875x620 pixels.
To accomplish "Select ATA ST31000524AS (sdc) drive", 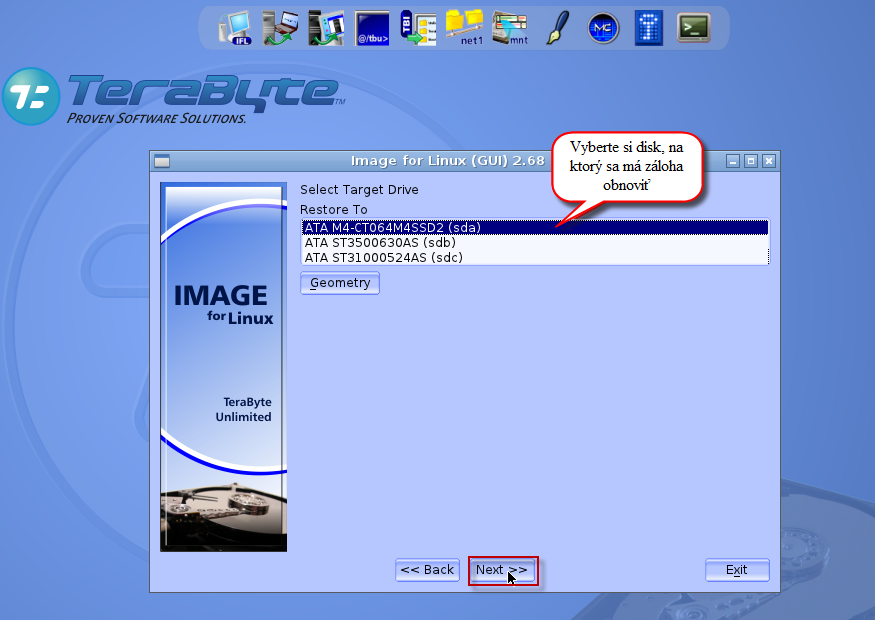I will [535, 258].
